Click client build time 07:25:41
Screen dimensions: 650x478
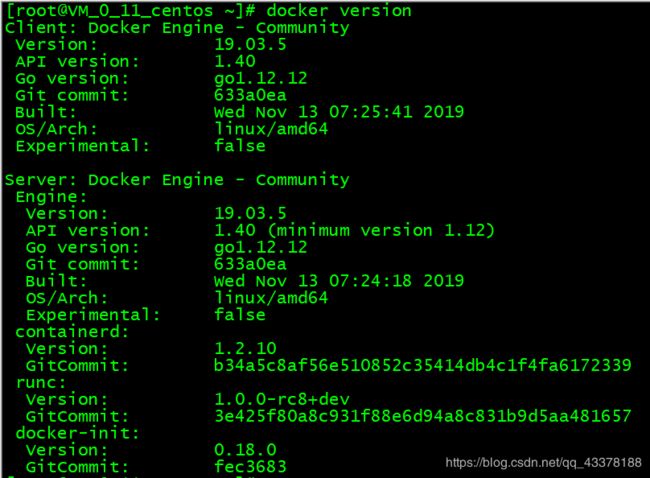[371, 112]
